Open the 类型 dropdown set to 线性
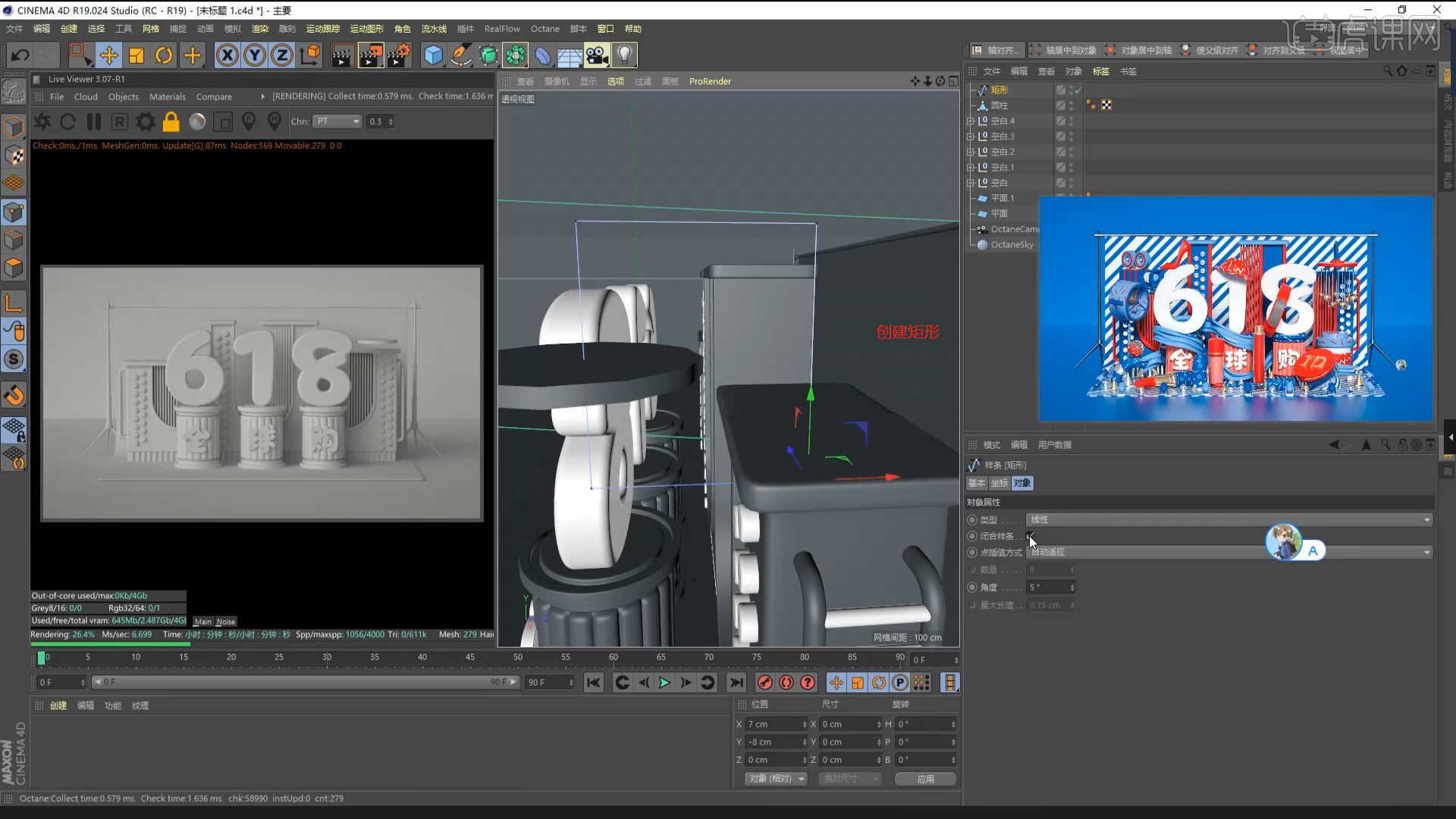 [1228, 519]
